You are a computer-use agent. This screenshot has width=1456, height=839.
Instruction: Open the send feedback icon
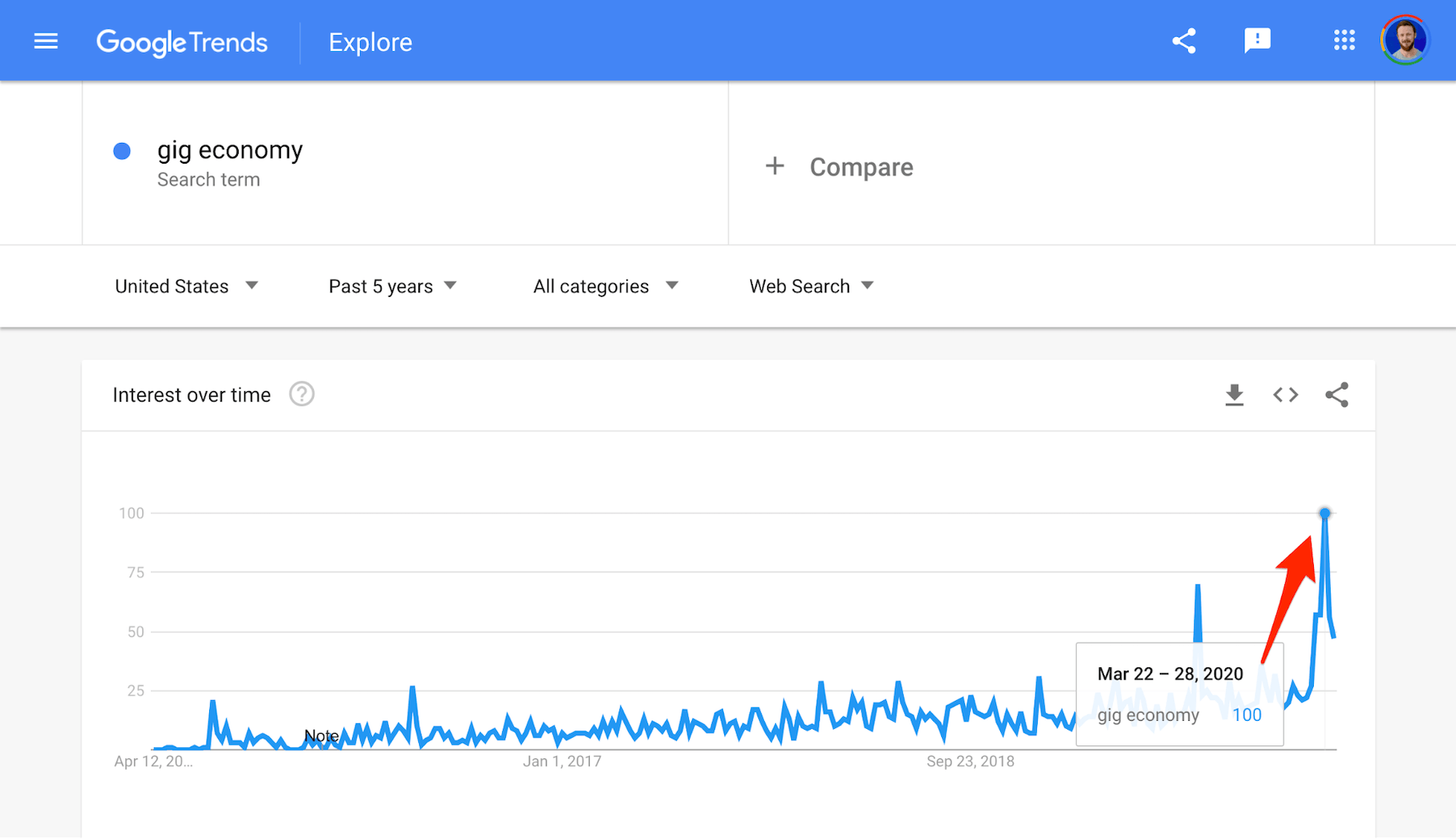point(1257,41)
